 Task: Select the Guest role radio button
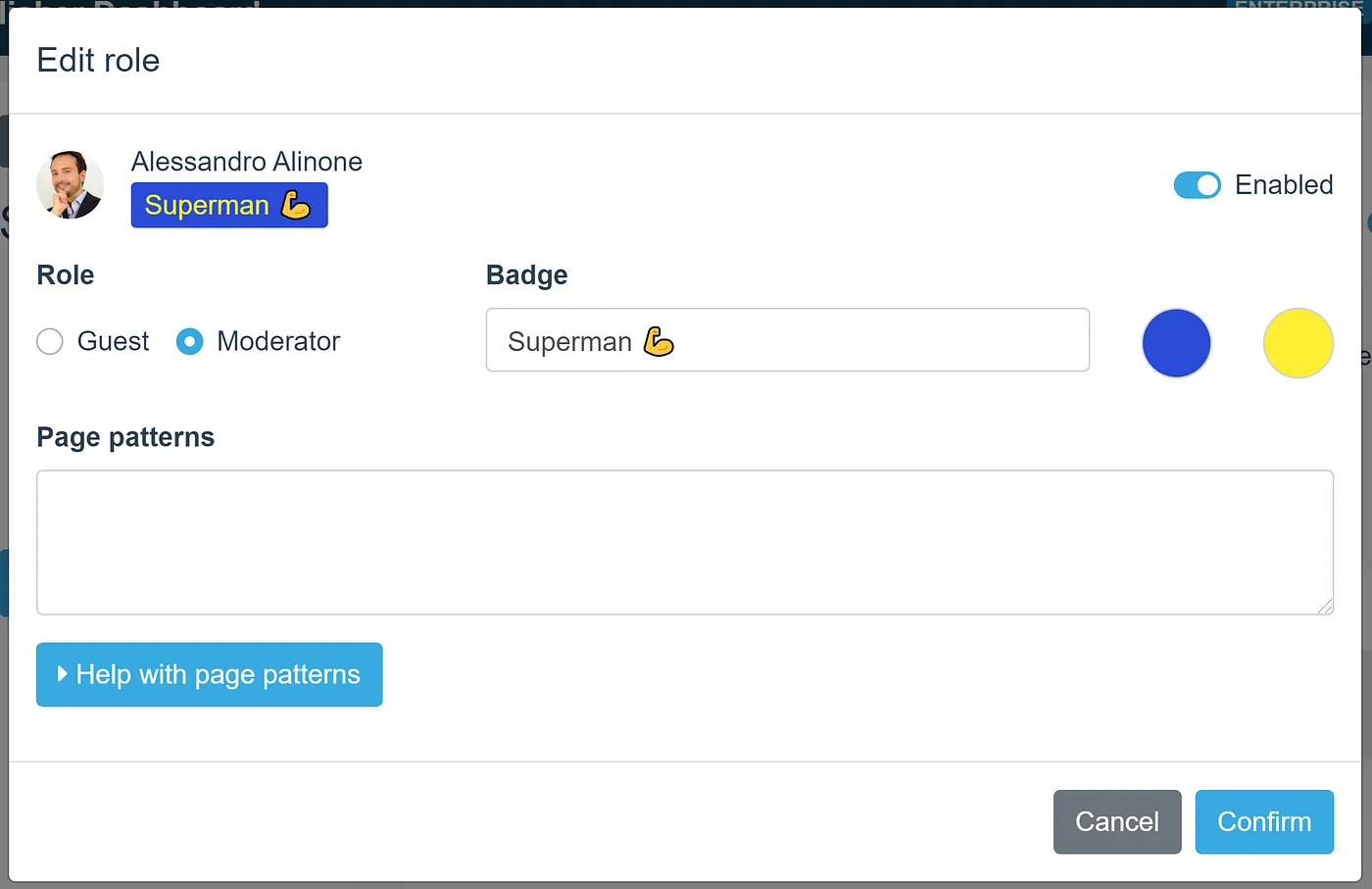(x=50, y=341)
